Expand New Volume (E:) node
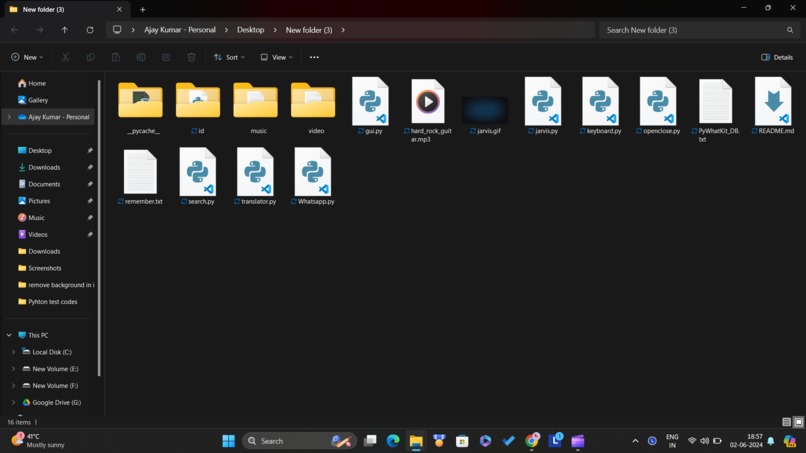 13,369
